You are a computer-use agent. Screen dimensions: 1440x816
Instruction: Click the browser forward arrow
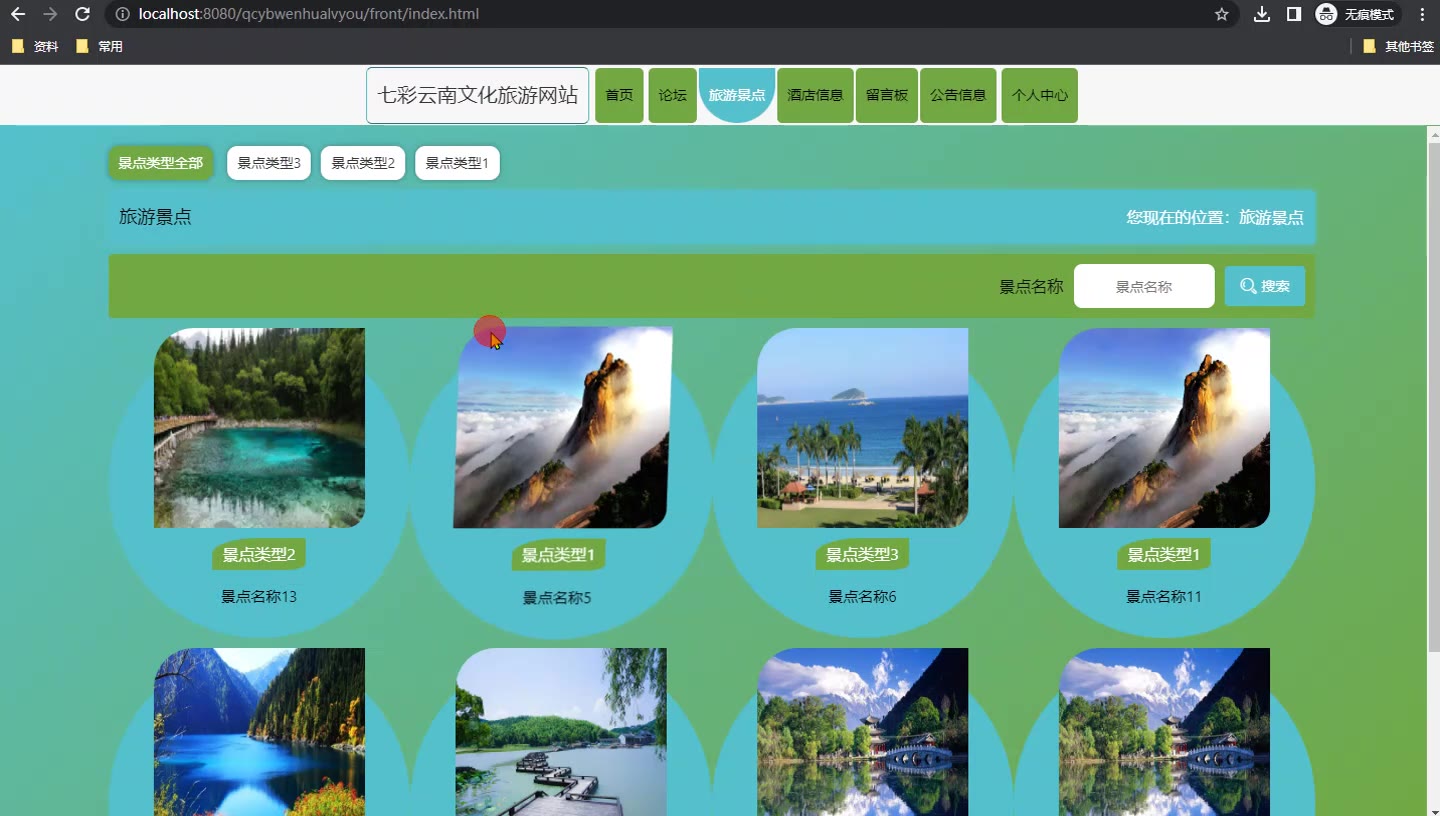click(x=51, y=14)
